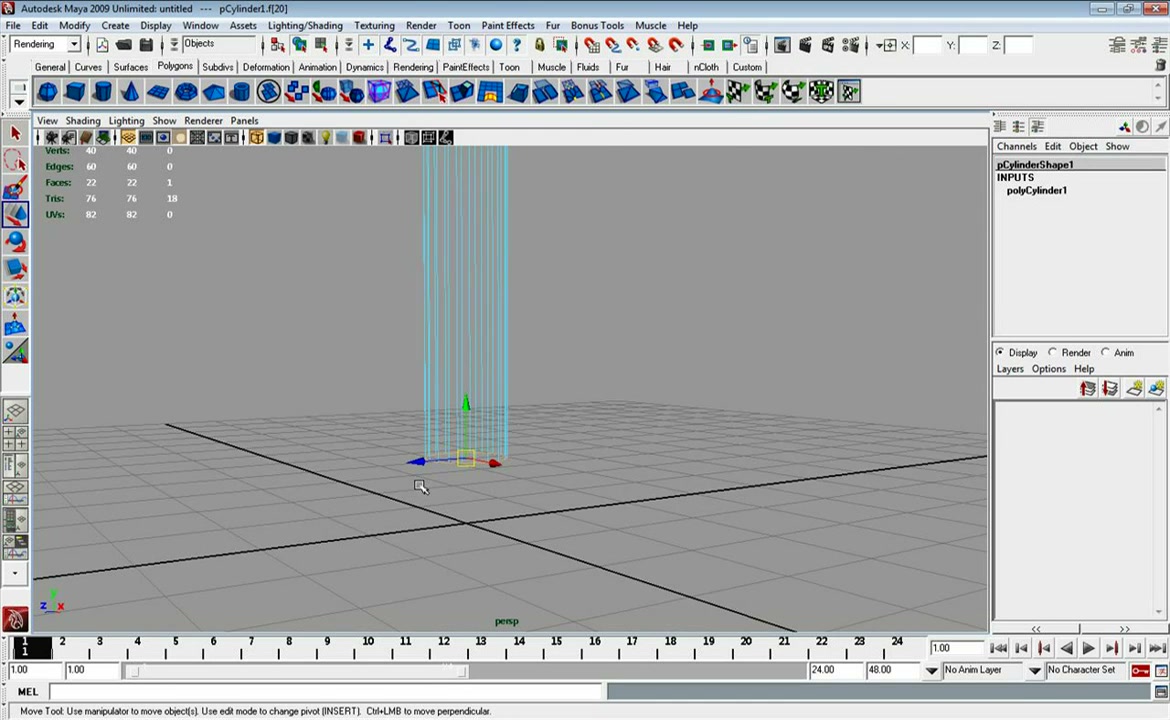
Task: Toggle smooth shade all in viewport toolbar
Action: point(274,137)
